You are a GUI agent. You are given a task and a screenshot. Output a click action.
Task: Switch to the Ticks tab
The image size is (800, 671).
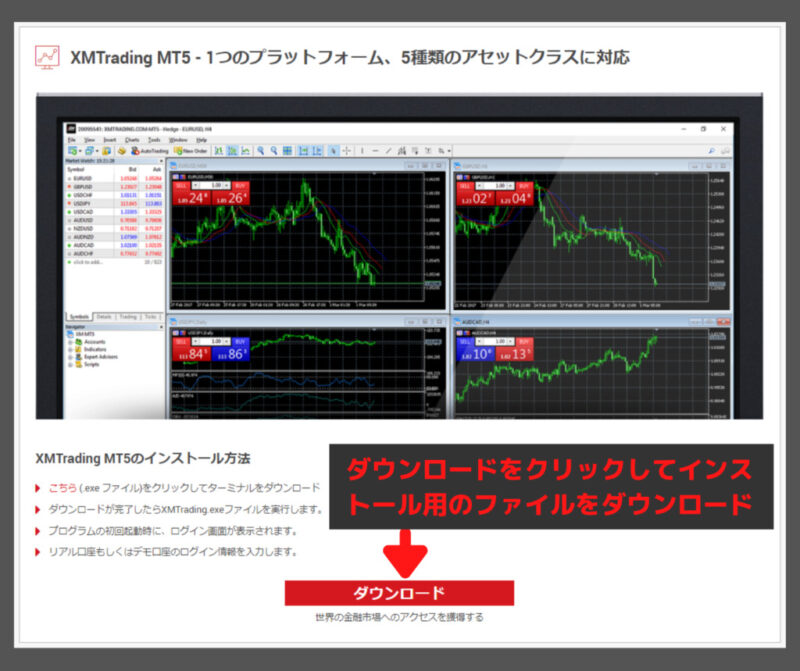[151, 317]
